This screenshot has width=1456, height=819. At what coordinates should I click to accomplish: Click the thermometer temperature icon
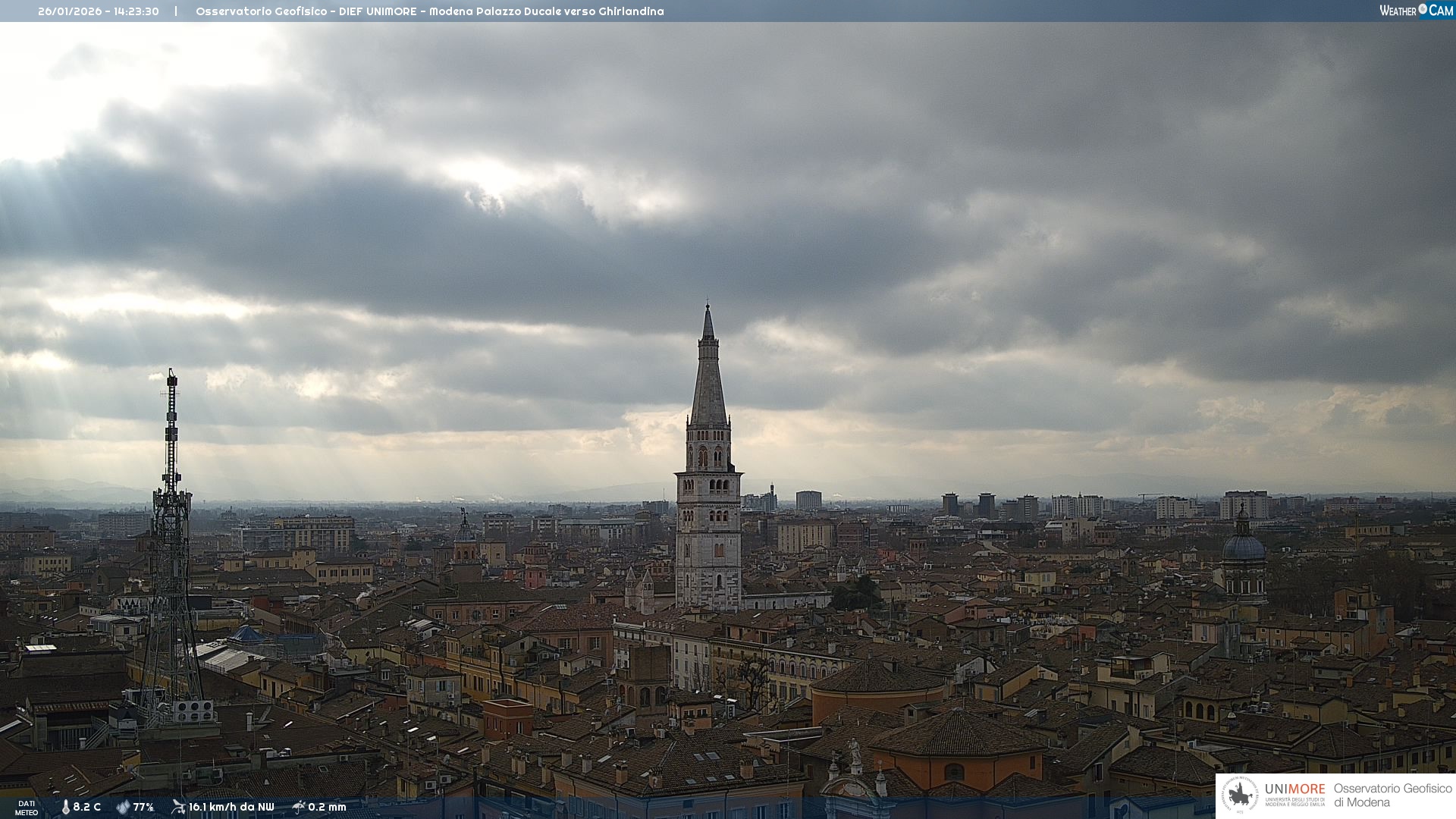[66, 808]
